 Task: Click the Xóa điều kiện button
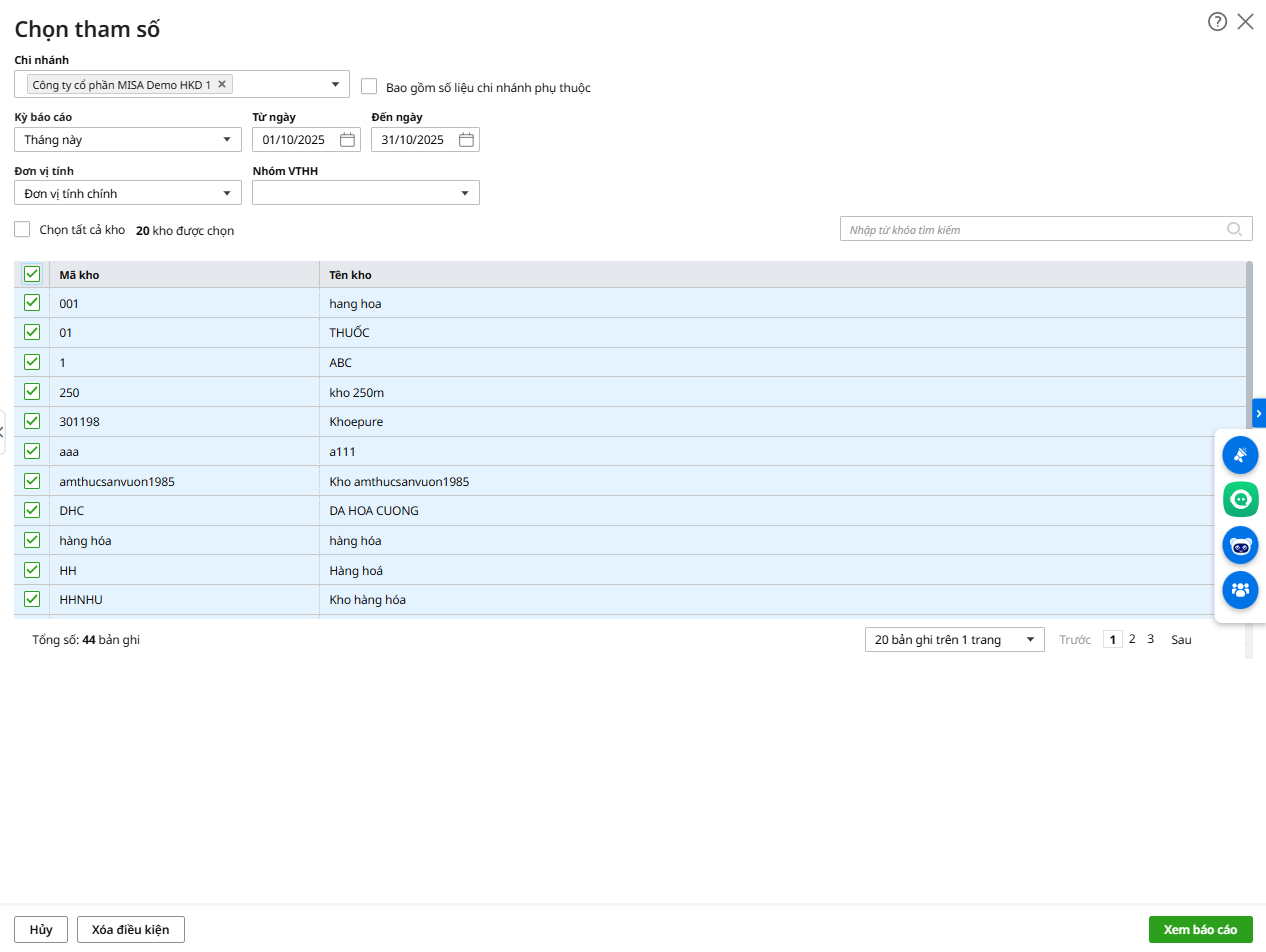click(131, 930)
